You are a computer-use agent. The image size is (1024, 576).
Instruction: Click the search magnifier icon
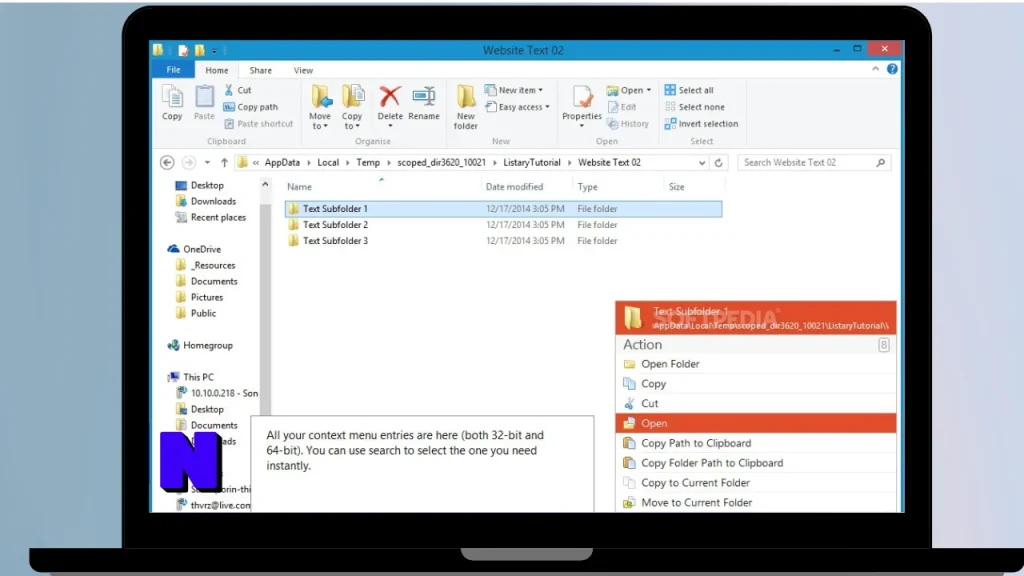tap(880, 163)
